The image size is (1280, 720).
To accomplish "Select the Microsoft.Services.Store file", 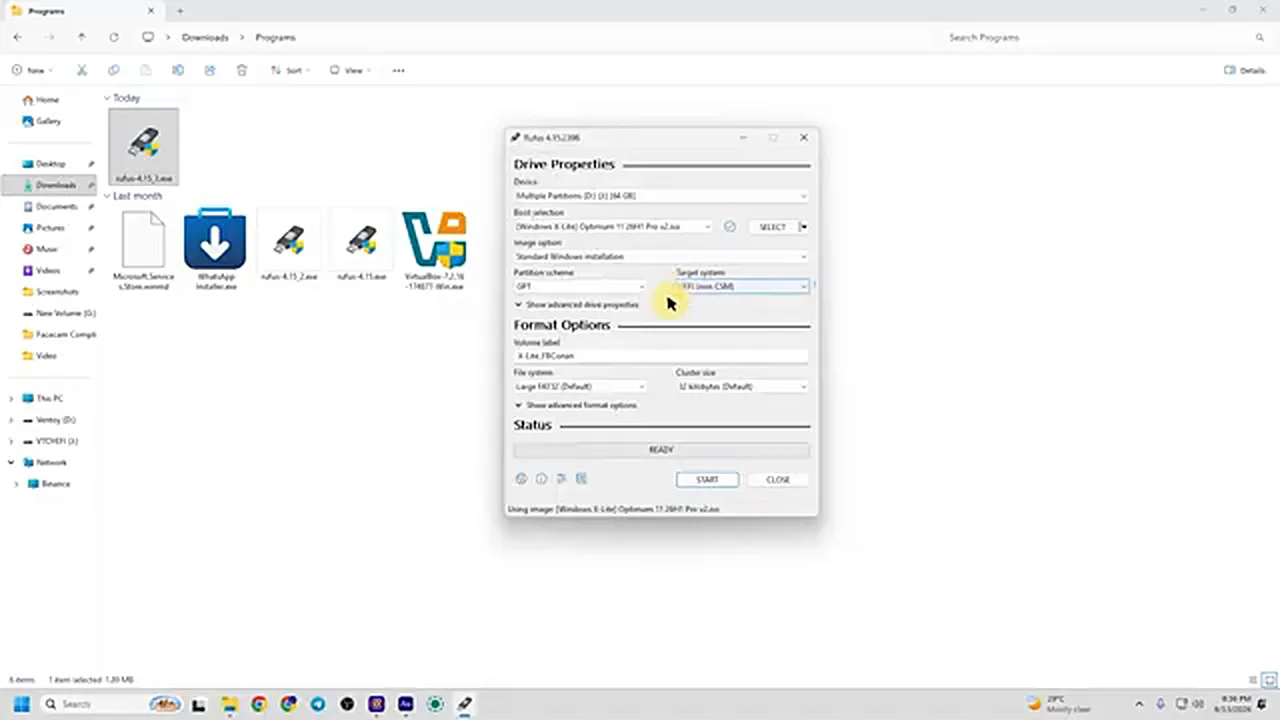I will coord(143,250).
